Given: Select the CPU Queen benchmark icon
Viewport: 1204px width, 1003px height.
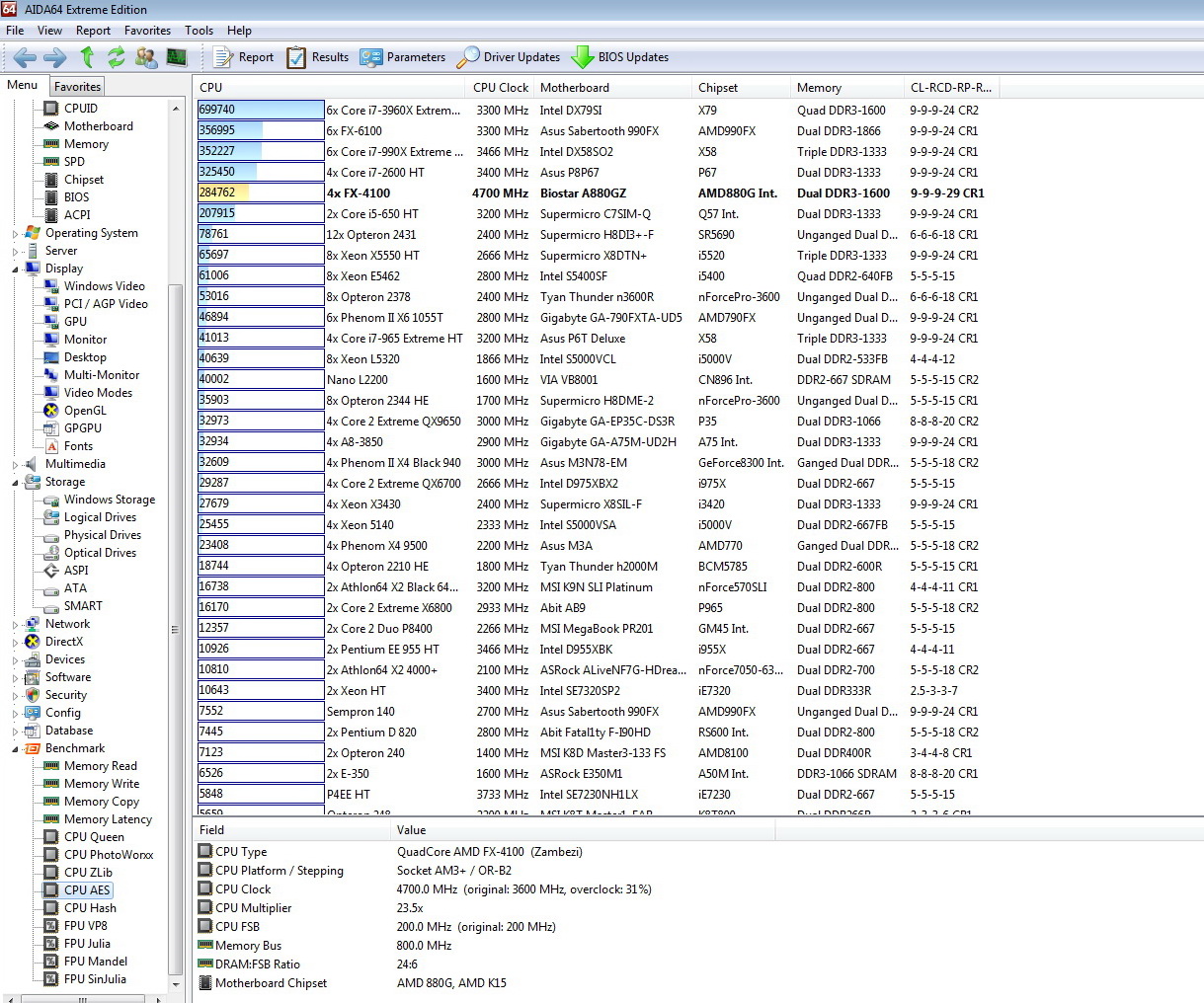Looking at the screenshot, I should (x=51, y=837).
